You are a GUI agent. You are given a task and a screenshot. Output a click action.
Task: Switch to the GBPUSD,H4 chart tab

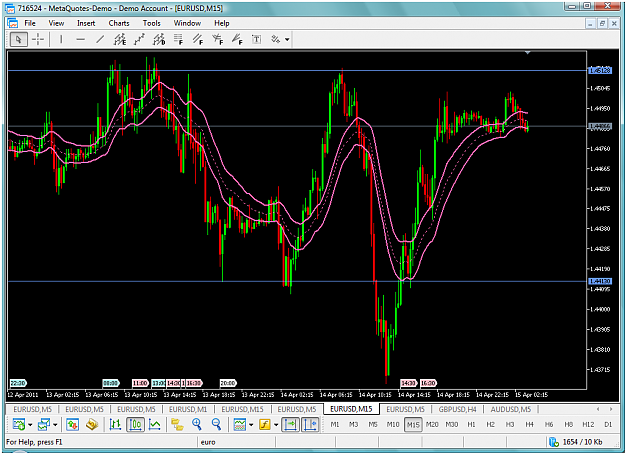(x=457, y=409)
